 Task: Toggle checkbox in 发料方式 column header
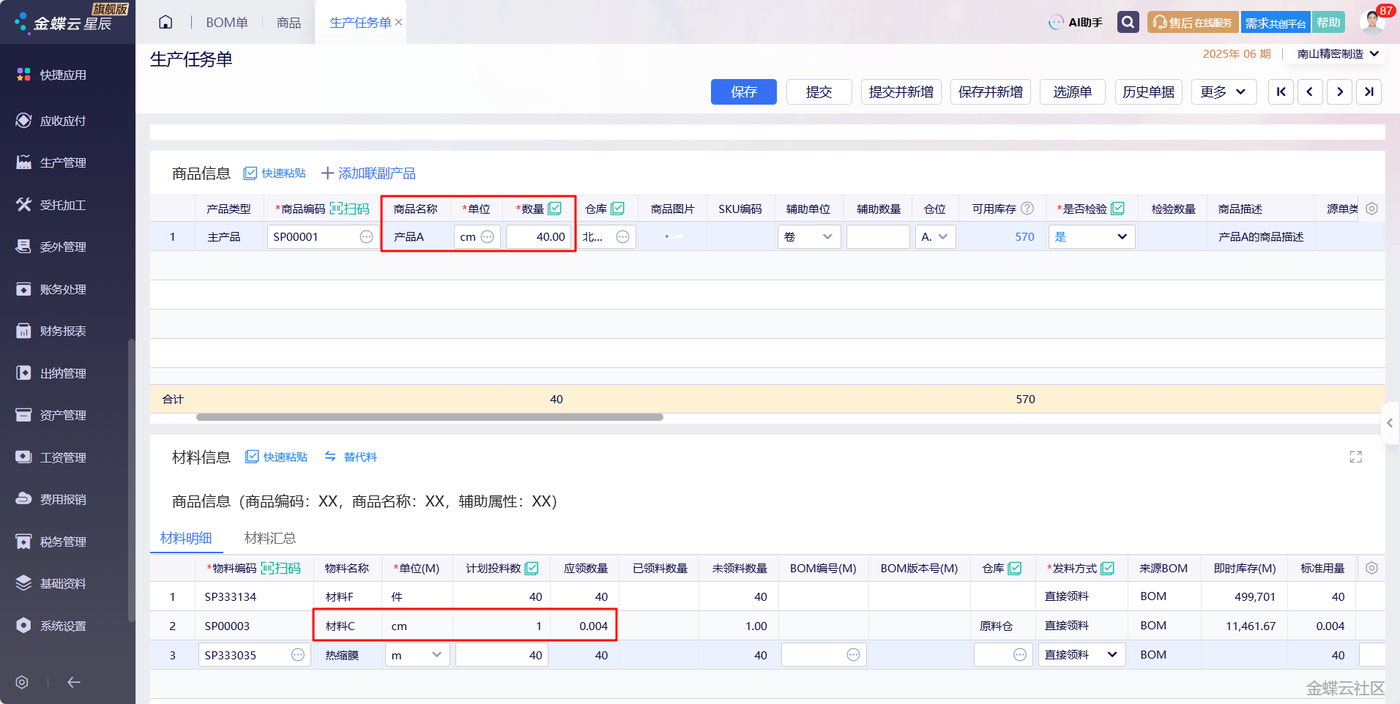1108,568
